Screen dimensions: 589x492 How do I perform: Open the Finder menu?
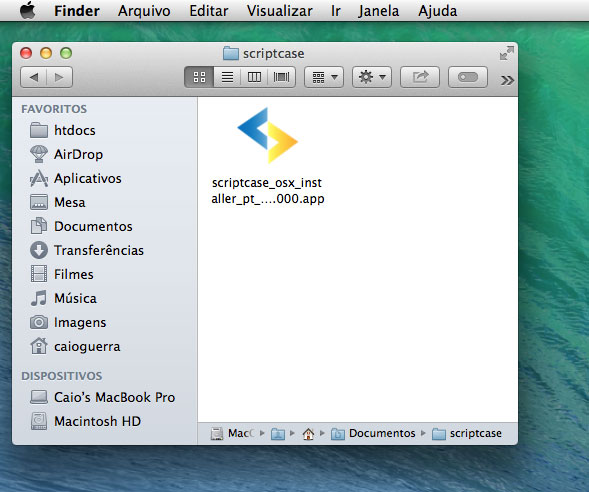tap(77, 11)
